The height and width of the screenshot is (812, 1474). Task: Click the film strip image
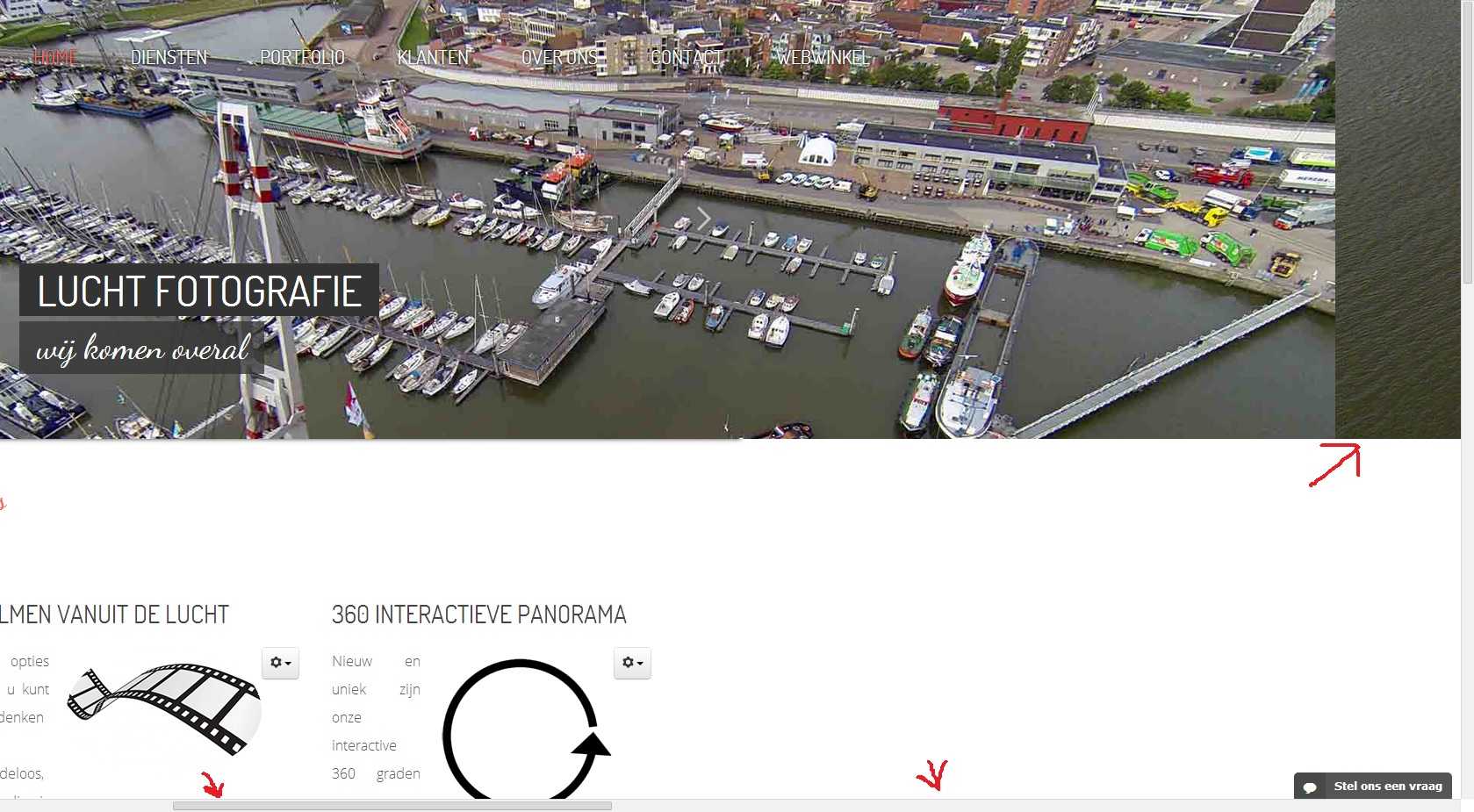pyautogui.click(x=164, y=708)
